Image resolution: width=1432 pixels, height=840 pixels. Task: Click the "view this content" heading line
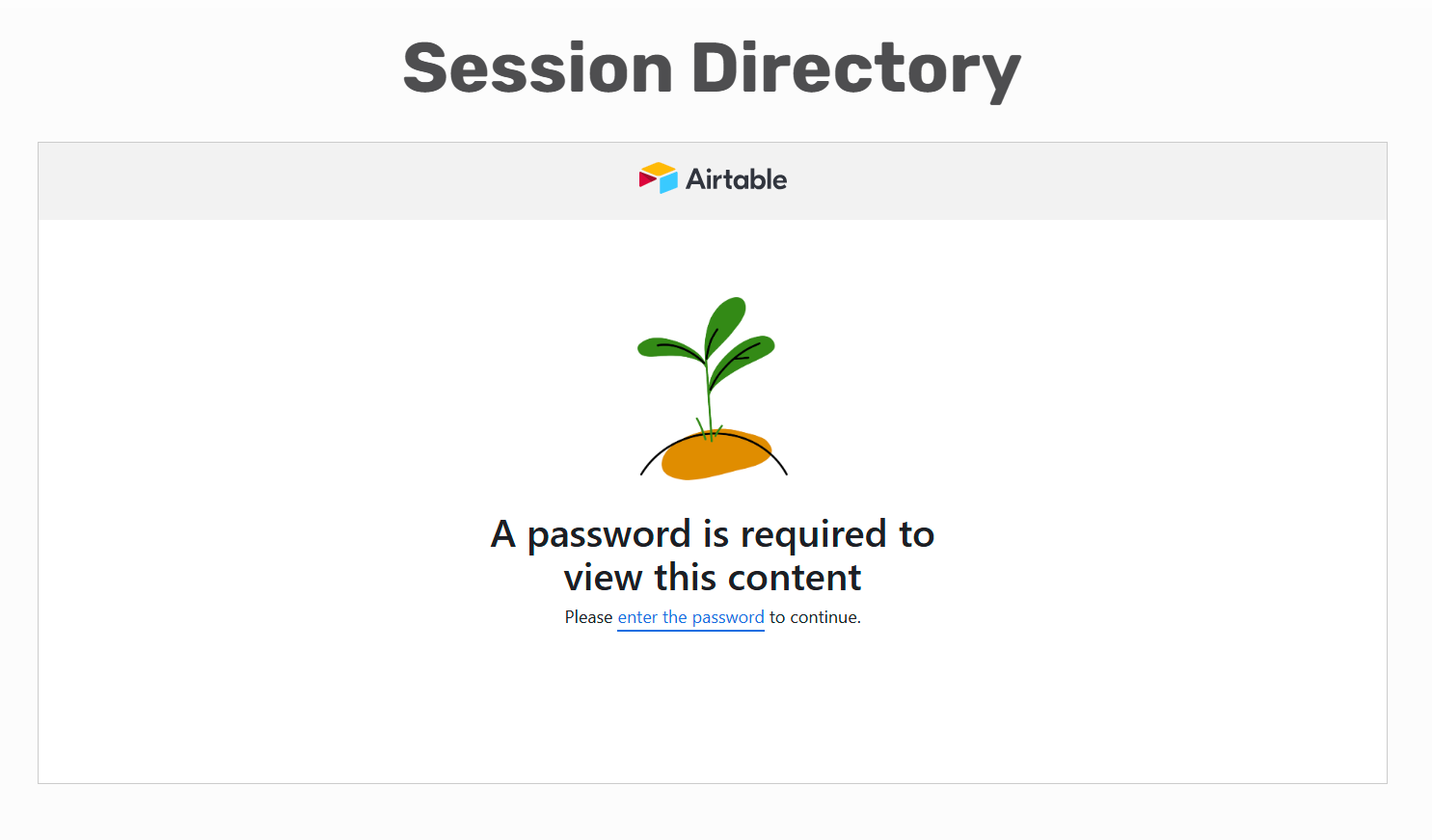pyautogui.click(x=713, y=578)
